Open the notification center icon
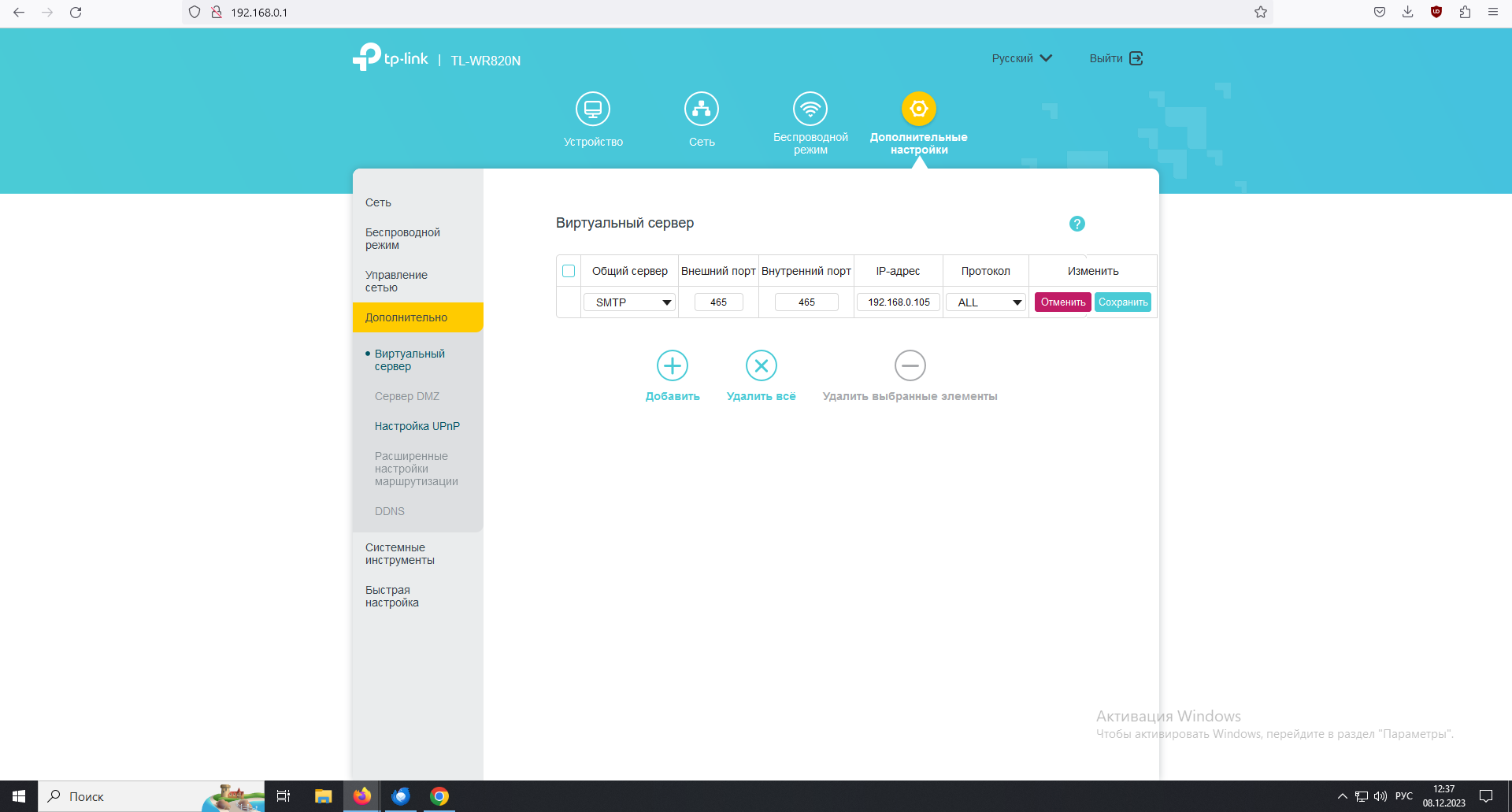 pos(1486,796)
